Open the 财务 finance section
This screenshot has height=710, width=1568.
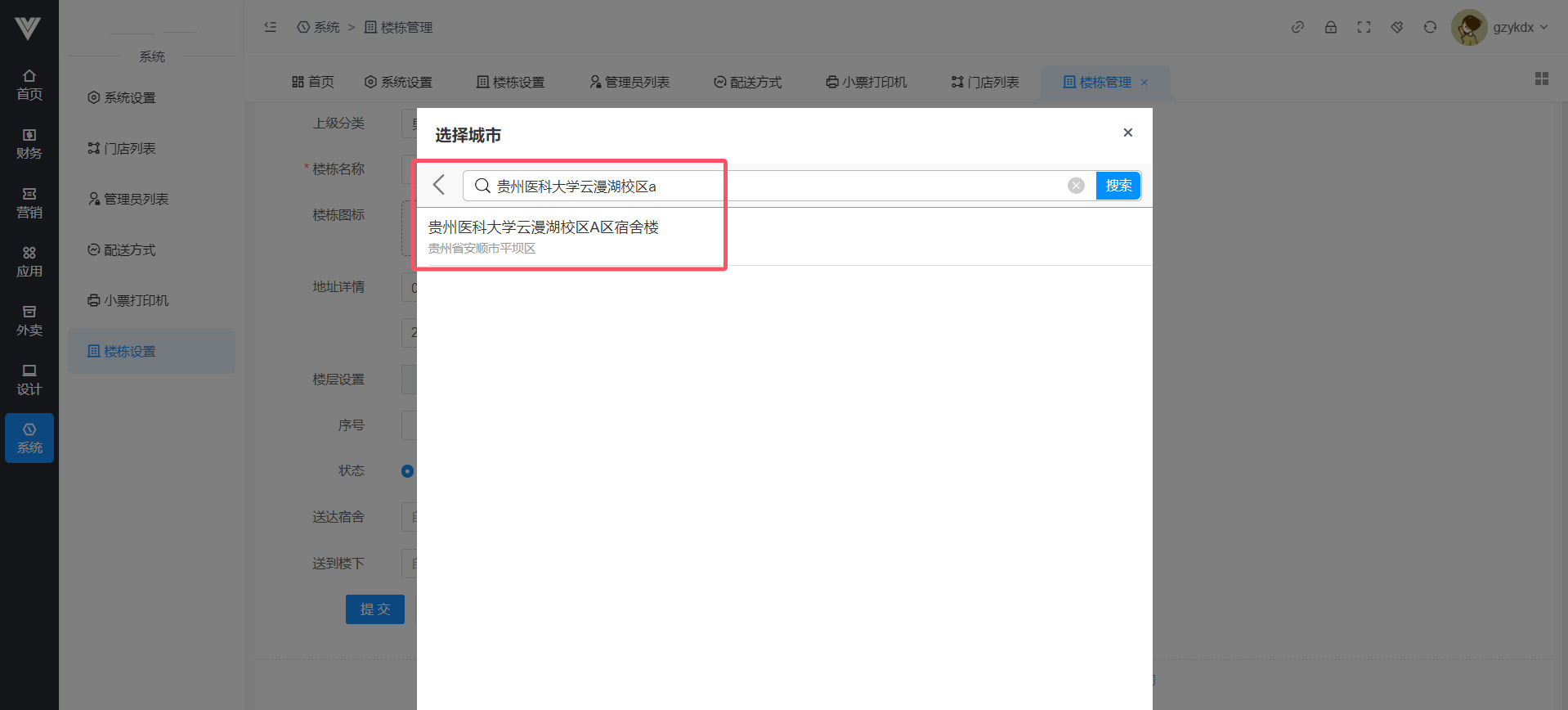point(29,144)
